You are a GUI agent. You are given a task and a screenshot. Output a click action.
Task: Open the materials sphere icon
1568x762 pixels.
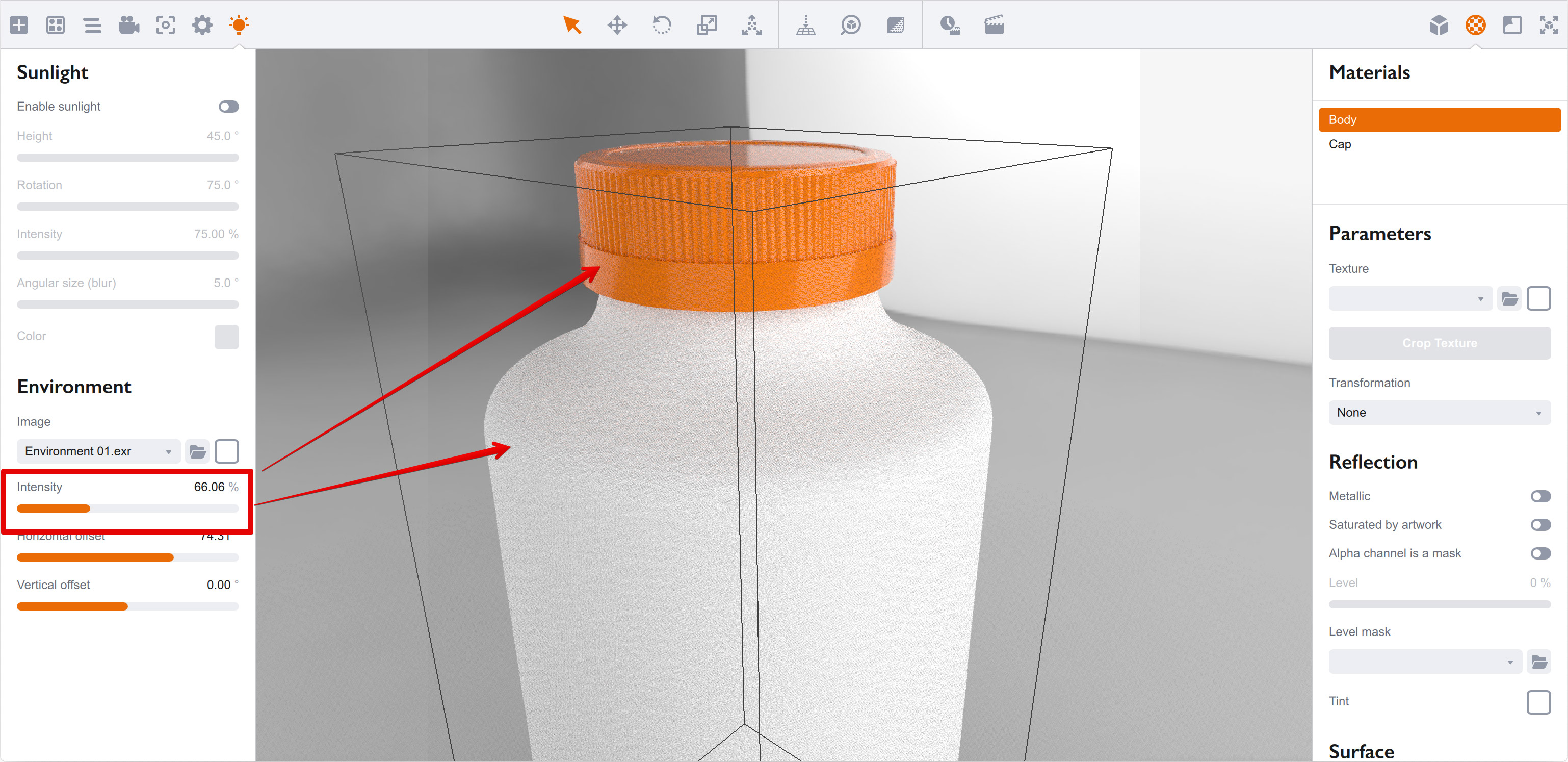(x=1475, y=25)
